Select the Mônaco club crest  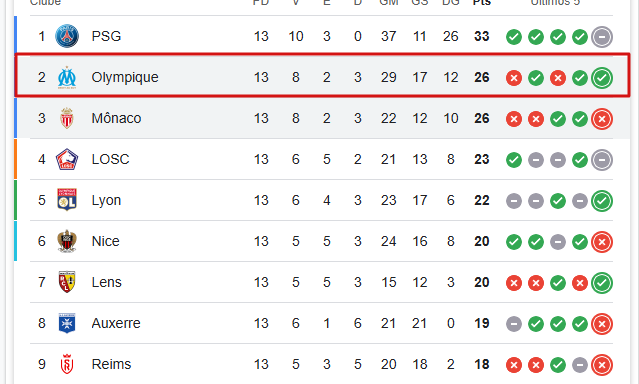(67, 118)
